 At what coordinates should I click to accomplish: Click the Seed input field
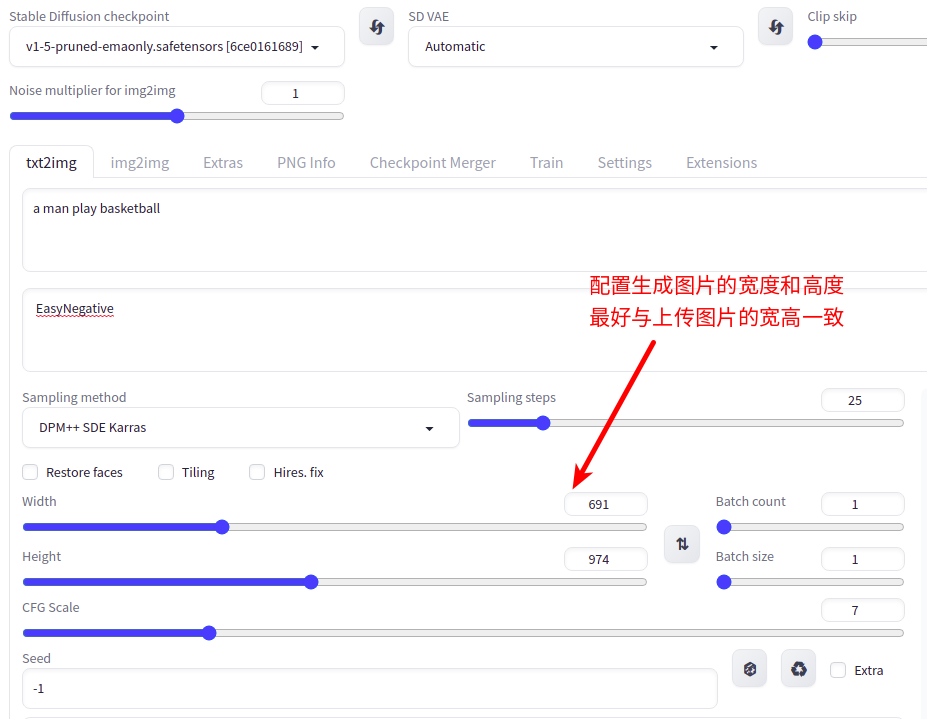370,688
